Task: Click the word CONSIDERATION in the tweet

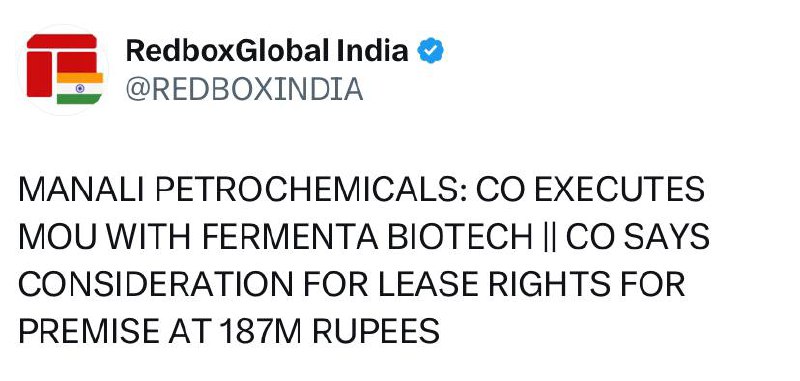Action: [x=156, y=284]
